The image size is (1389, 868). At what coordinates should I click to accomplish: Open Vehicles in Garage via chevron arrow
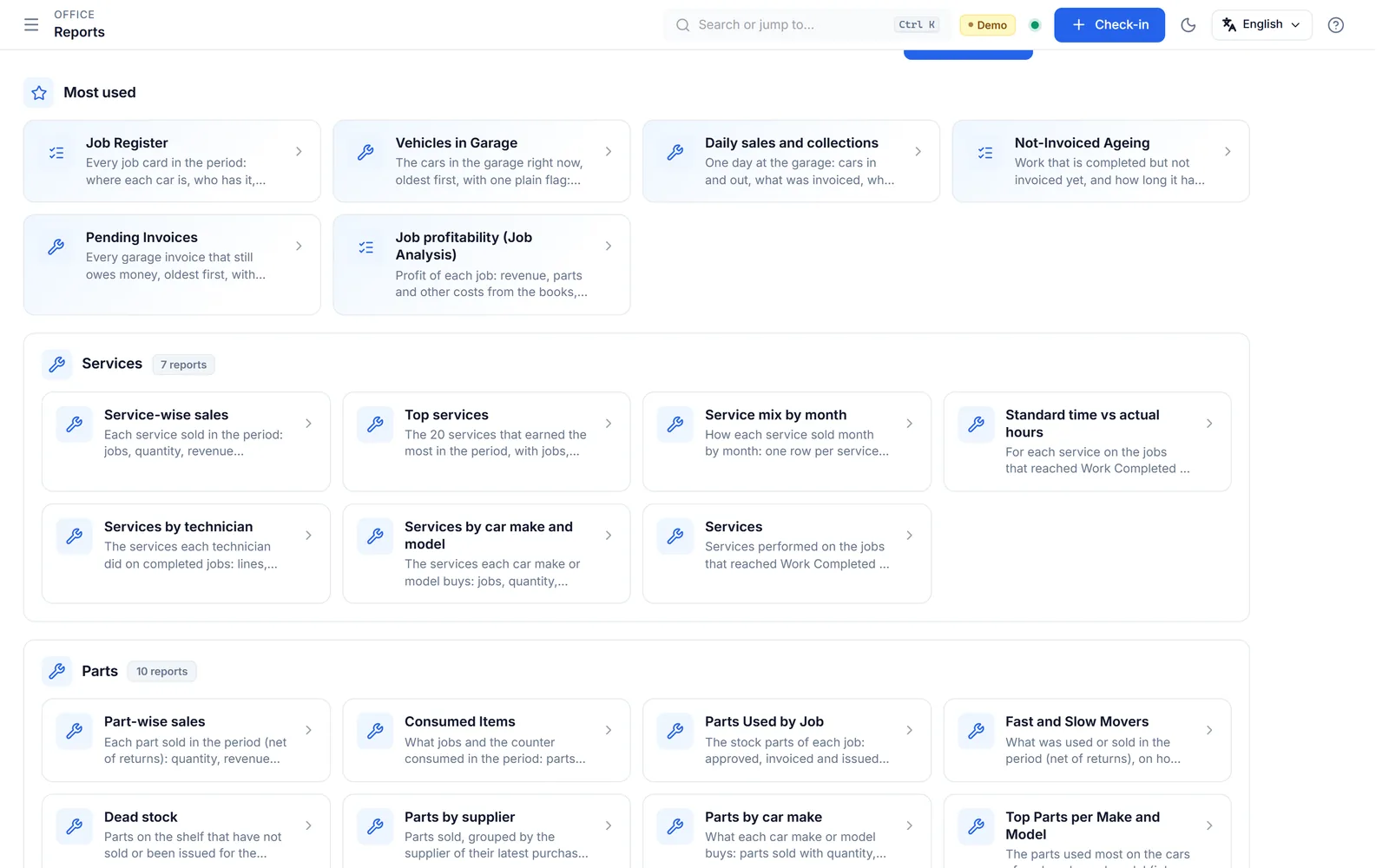pos(609,152)
